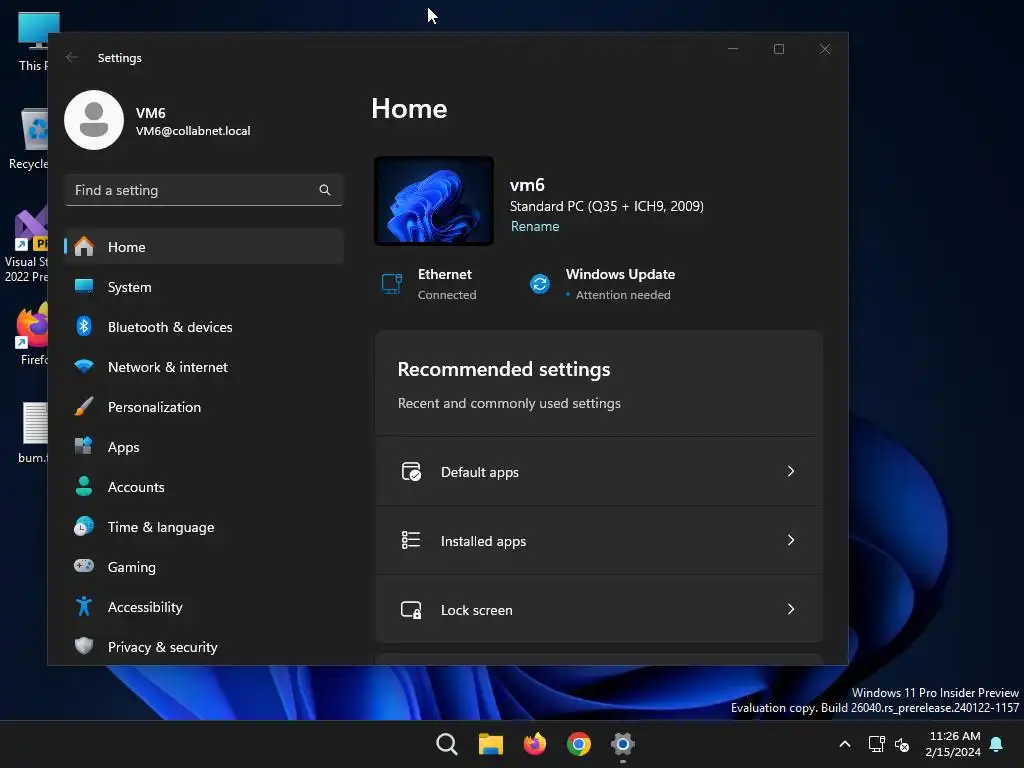Open Firefox from the taskbar
The height and width of the screenshot is (768, 1024).
coord(535,744)
